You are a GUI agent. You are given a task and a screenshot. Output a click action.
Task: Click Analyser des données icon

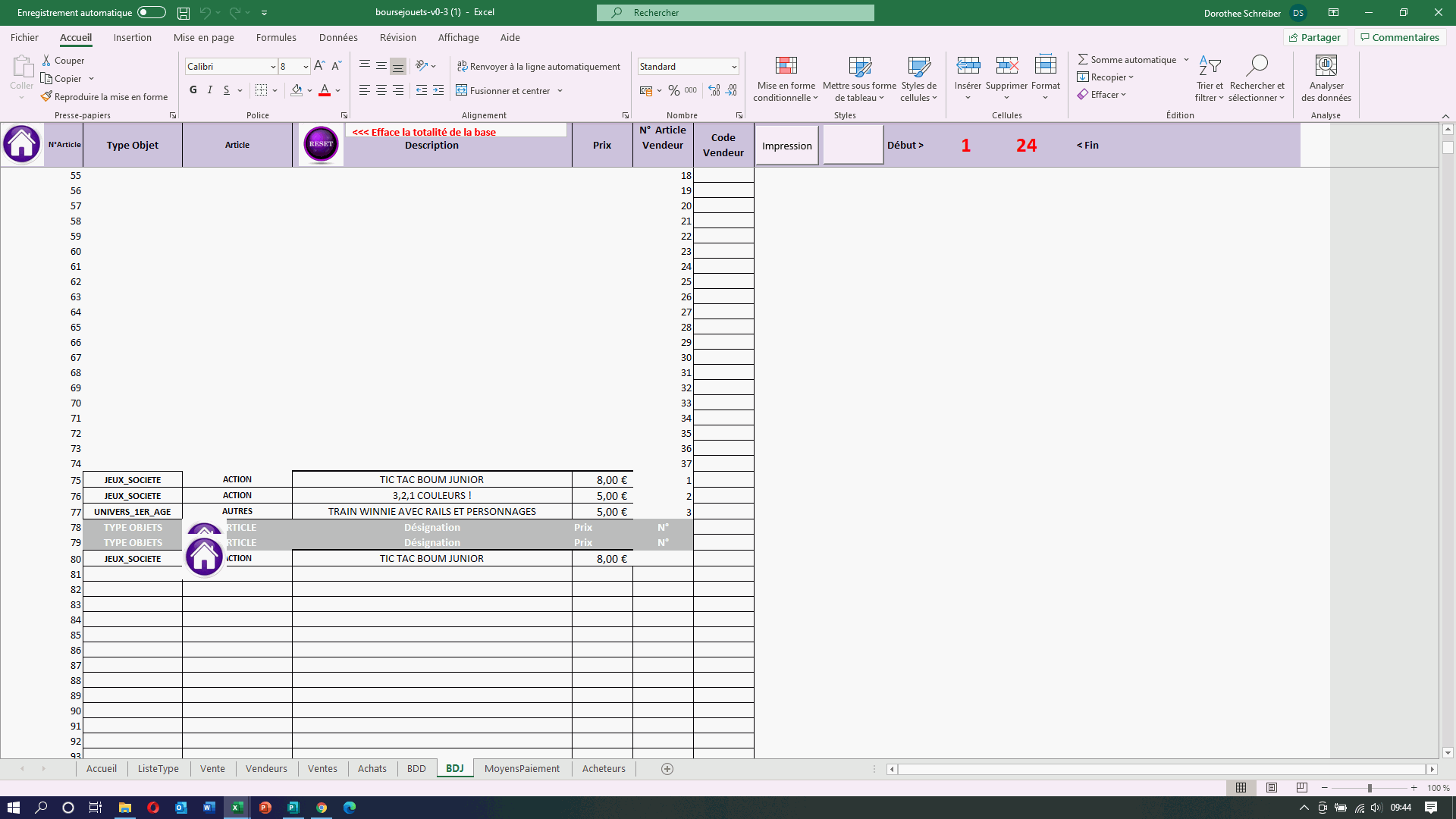pos(1326,67)
